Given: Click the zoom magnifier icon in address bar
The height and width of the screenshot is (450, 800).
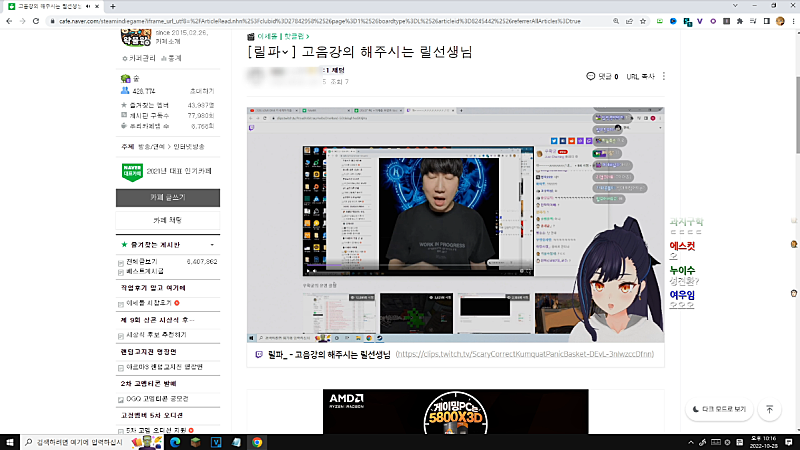Looking at the screenshot, I should click(x=616, y=21).
